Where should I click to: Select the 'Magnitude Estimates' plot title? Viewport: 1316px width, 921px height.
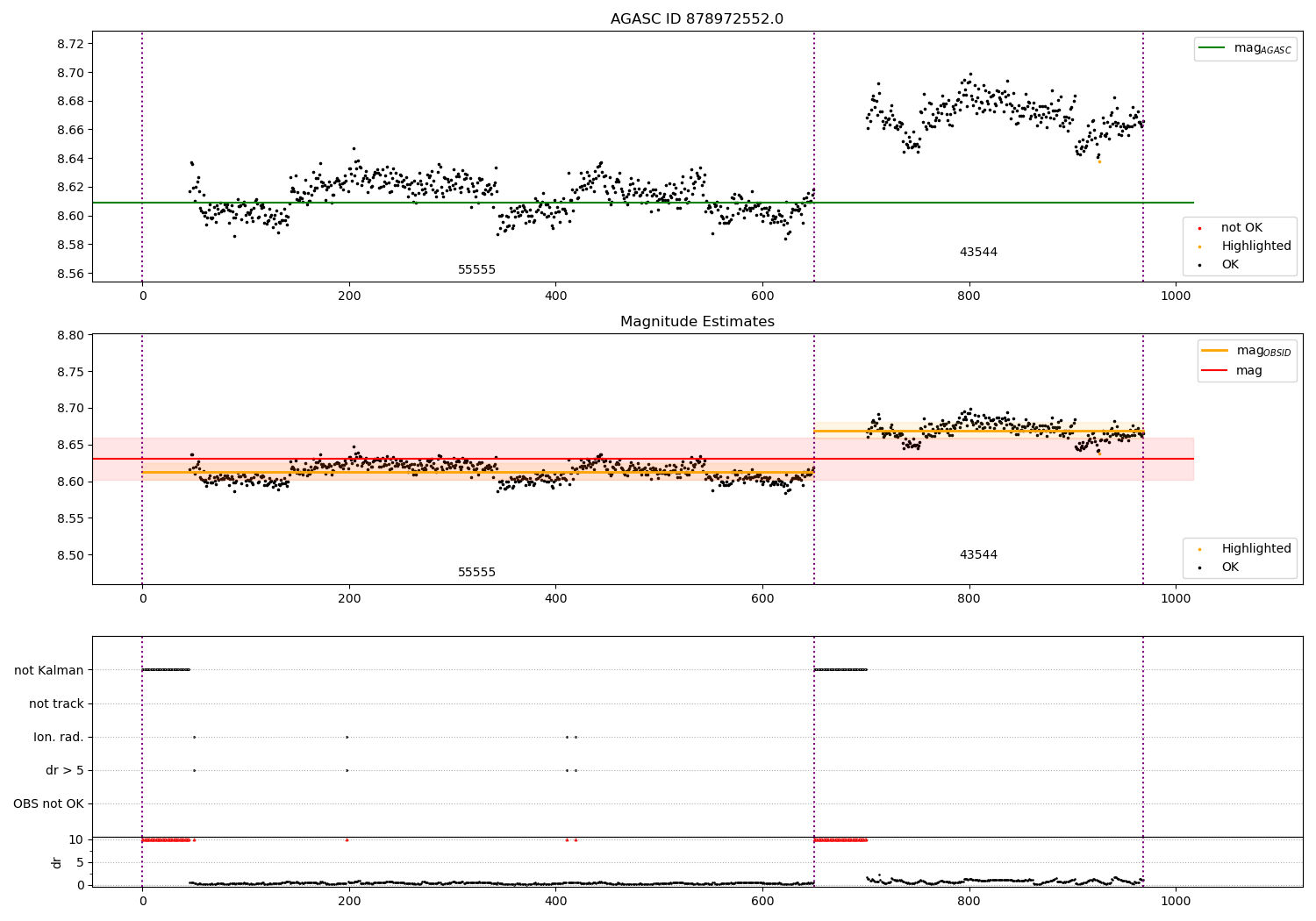click(697, 322)
